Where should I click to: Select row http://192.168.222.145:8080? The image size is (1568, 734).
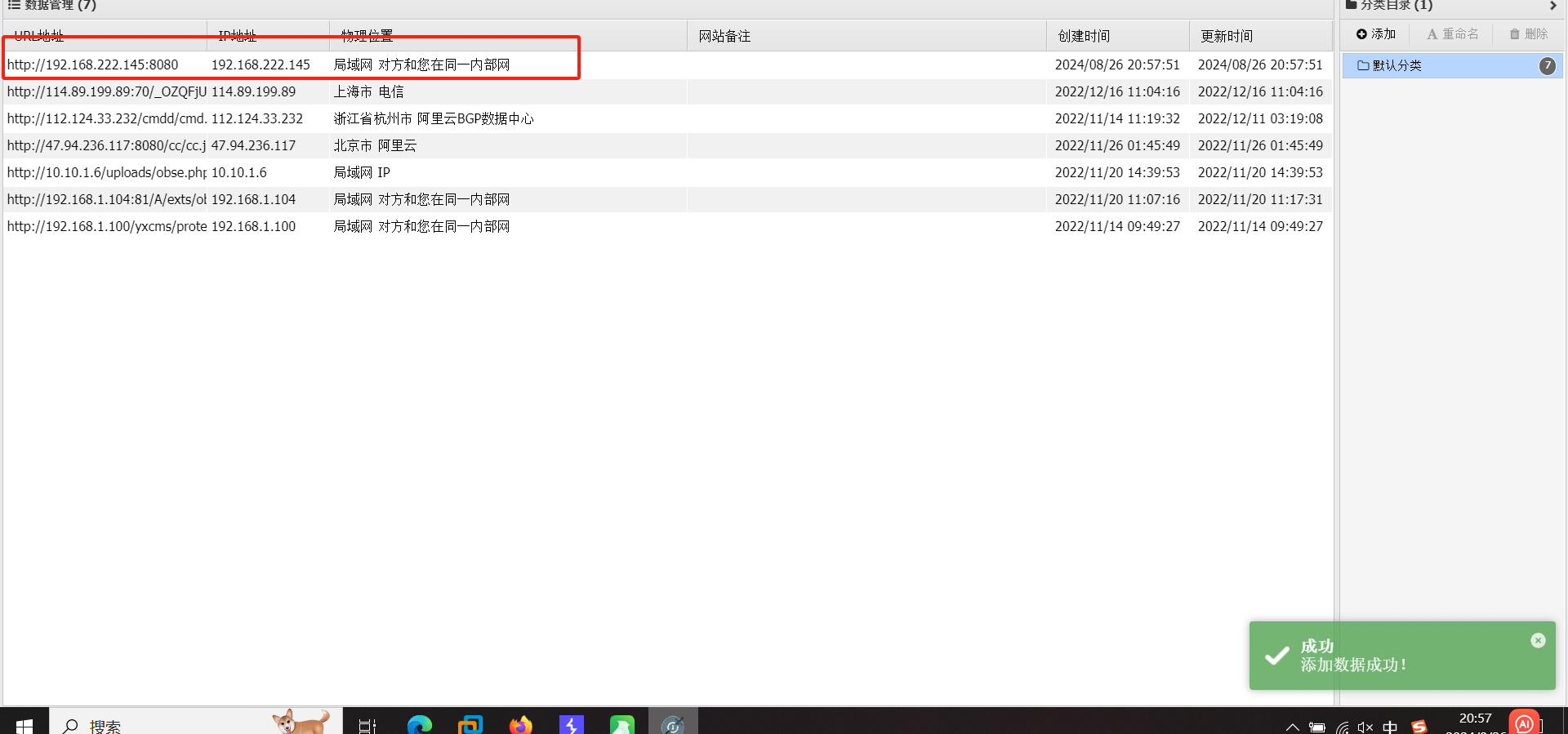click(x=667, y=65)
